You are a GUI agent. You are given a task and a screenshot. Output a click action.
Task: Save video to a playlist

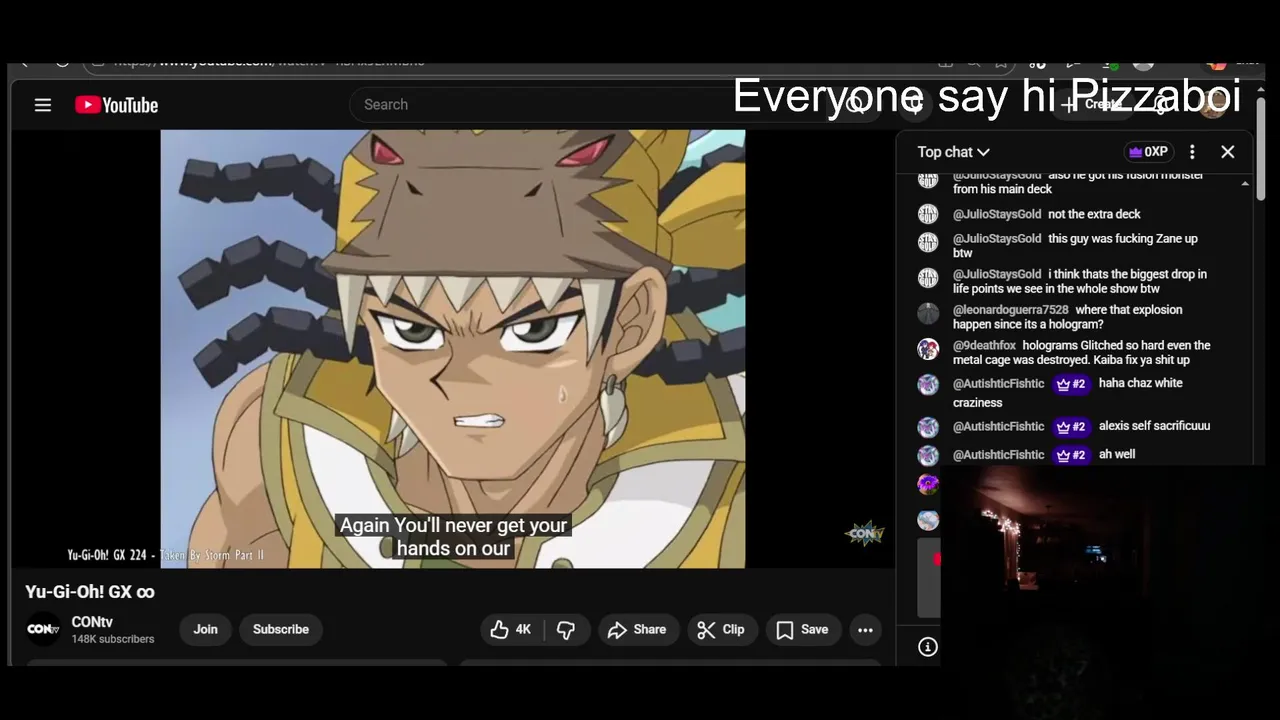803,629
